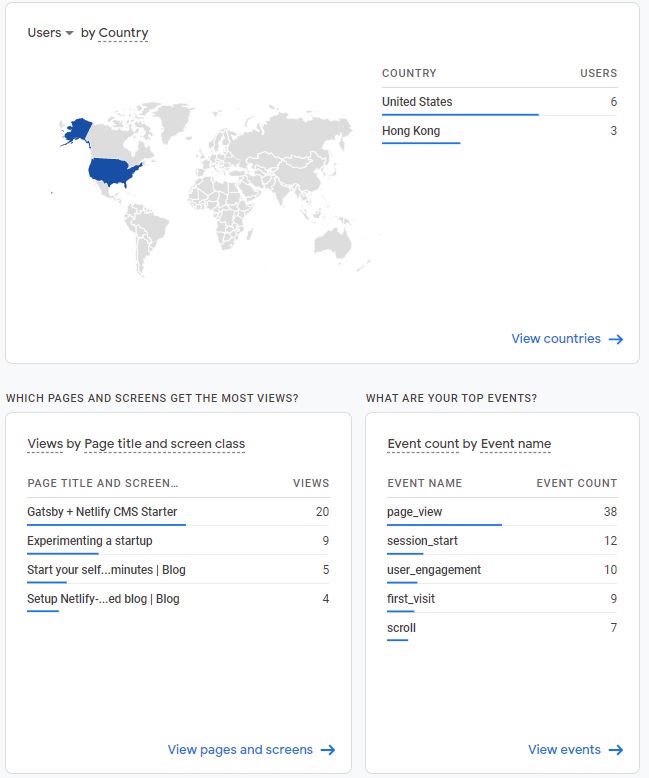Click arrow icon beside View countries
Viewport: 649px width, 778px height.
pyautogui.click(x=616, y=339)
